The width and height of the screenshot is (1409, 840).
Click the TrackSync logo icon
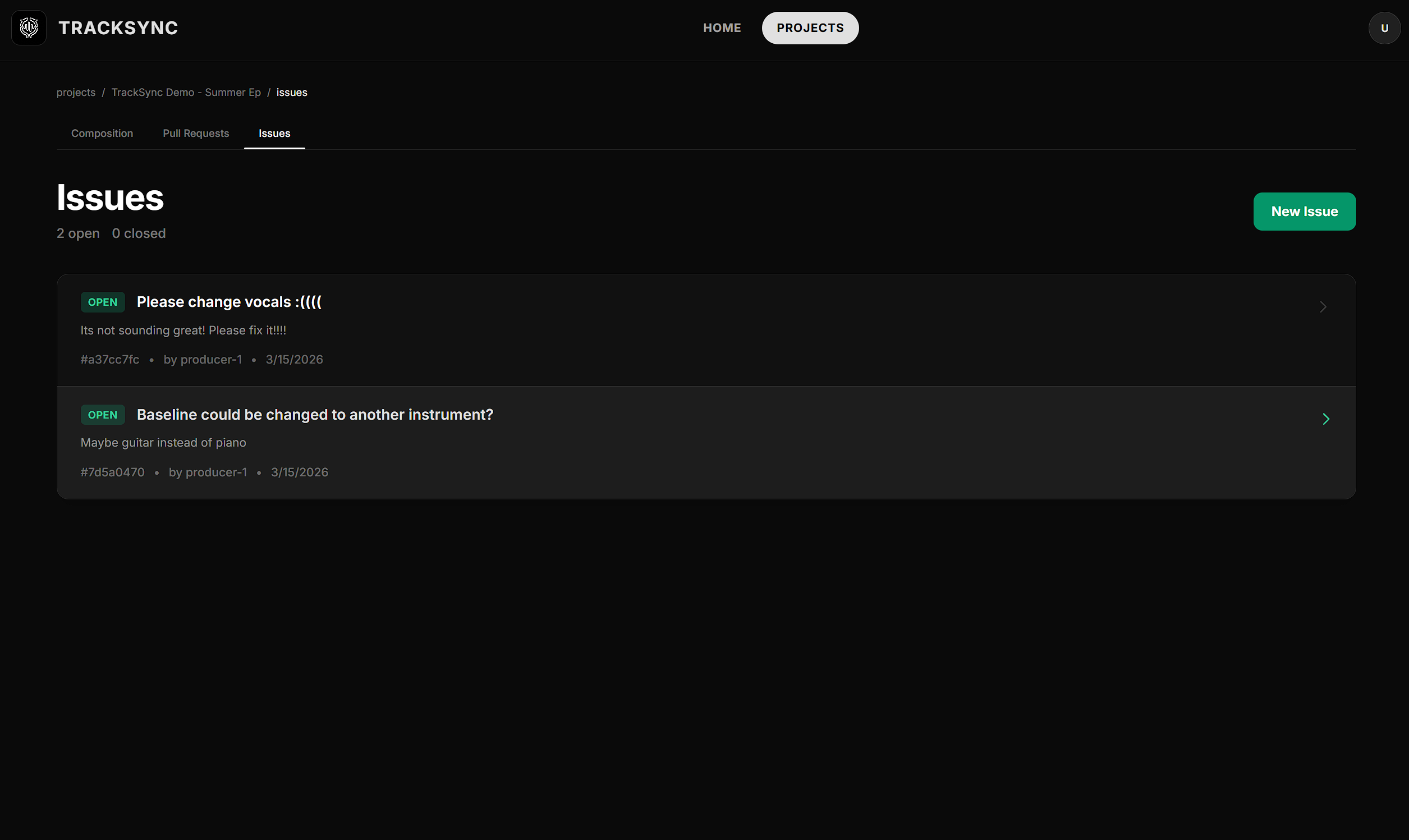point(29,27)
